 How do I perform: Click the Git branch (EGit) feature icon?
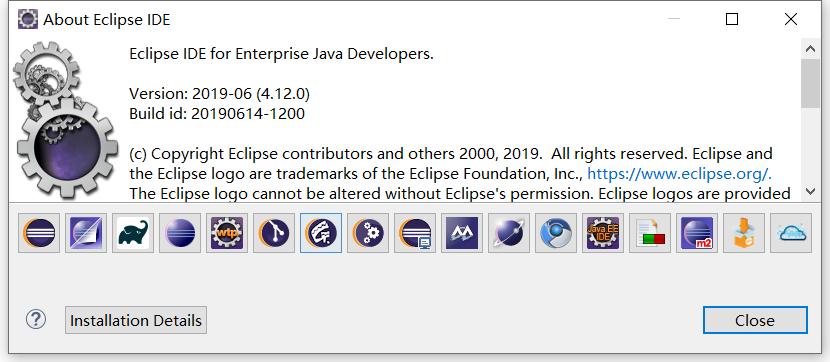pos(274,233)
